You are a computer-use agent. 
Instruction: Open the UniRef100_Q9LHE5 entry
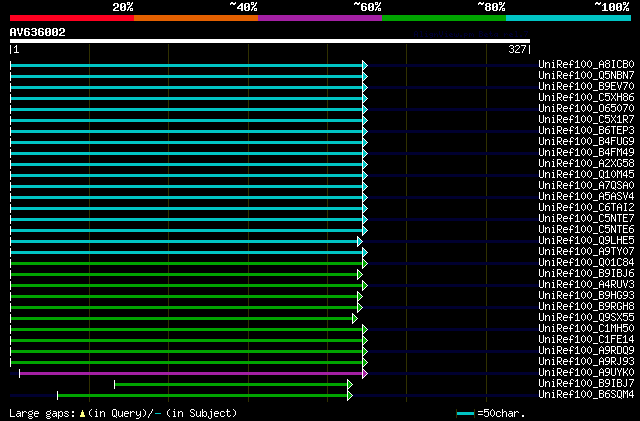(586, 241)
